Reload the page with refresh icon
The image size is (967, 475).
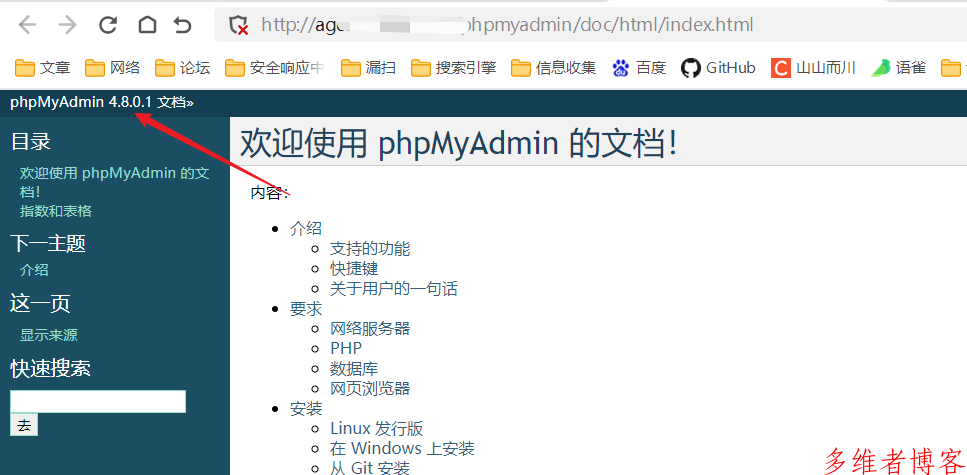[108, 25]
